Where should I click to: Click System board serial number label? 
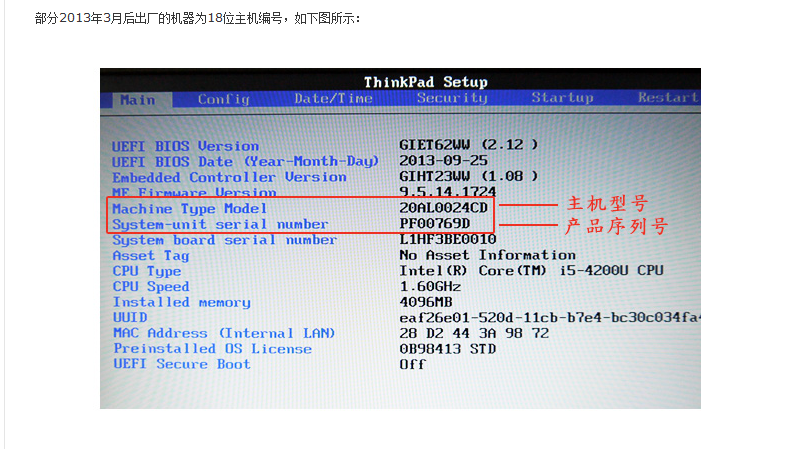coord(225,240)
